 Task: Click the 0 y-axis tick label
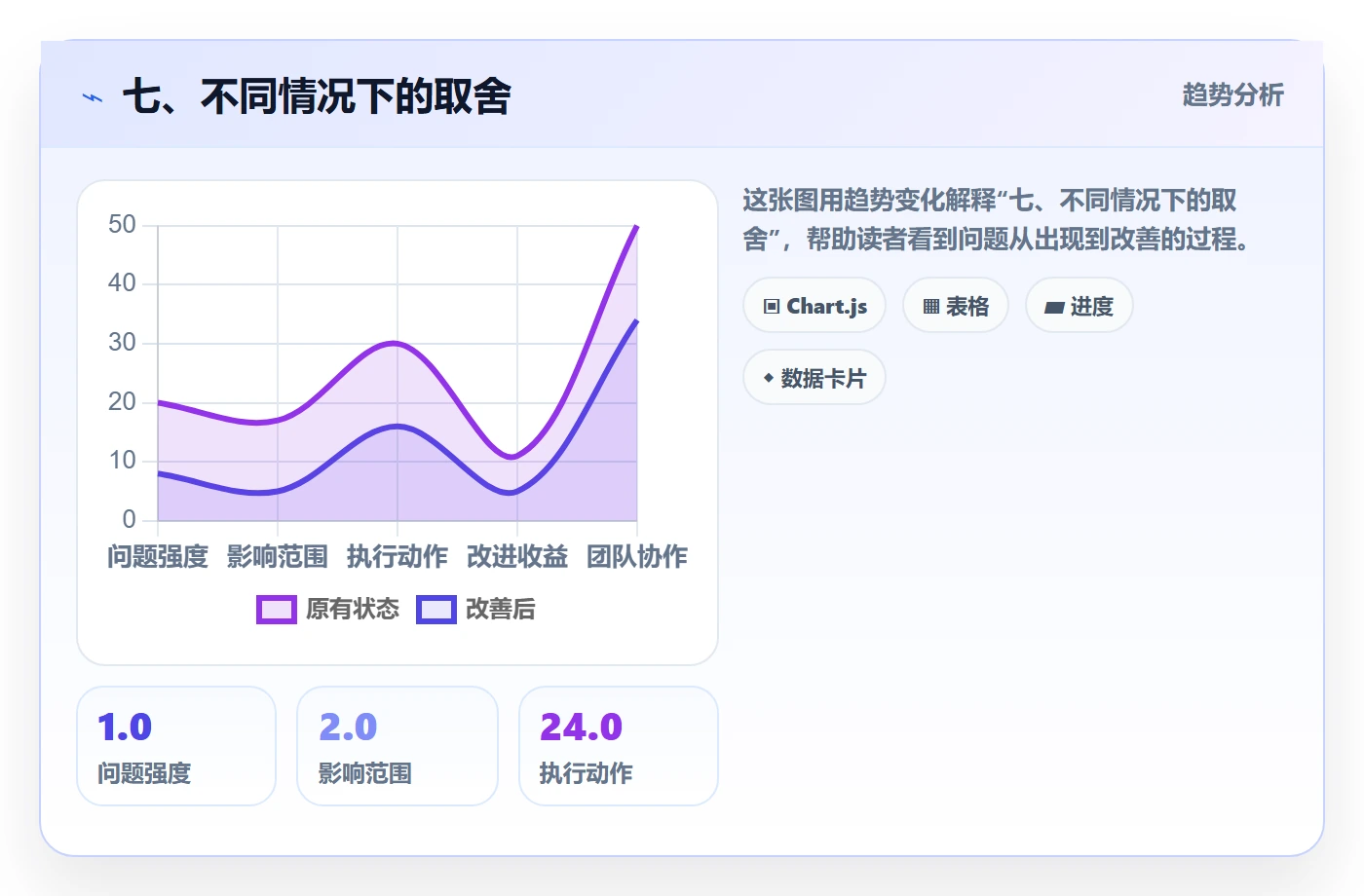coord(130,520)
